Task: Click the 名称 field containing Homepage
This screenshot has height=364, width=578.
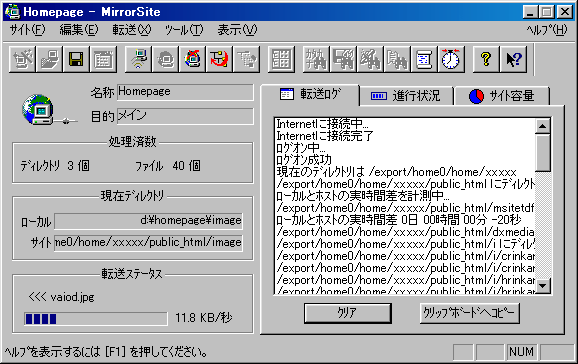Action: tap(185, 92)
